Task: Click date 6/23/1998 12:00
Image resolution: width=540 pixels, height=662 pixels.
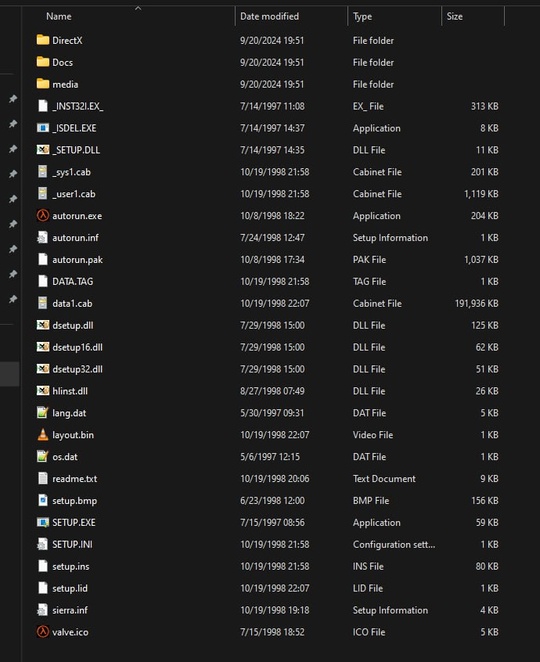Action: point(272,501)
